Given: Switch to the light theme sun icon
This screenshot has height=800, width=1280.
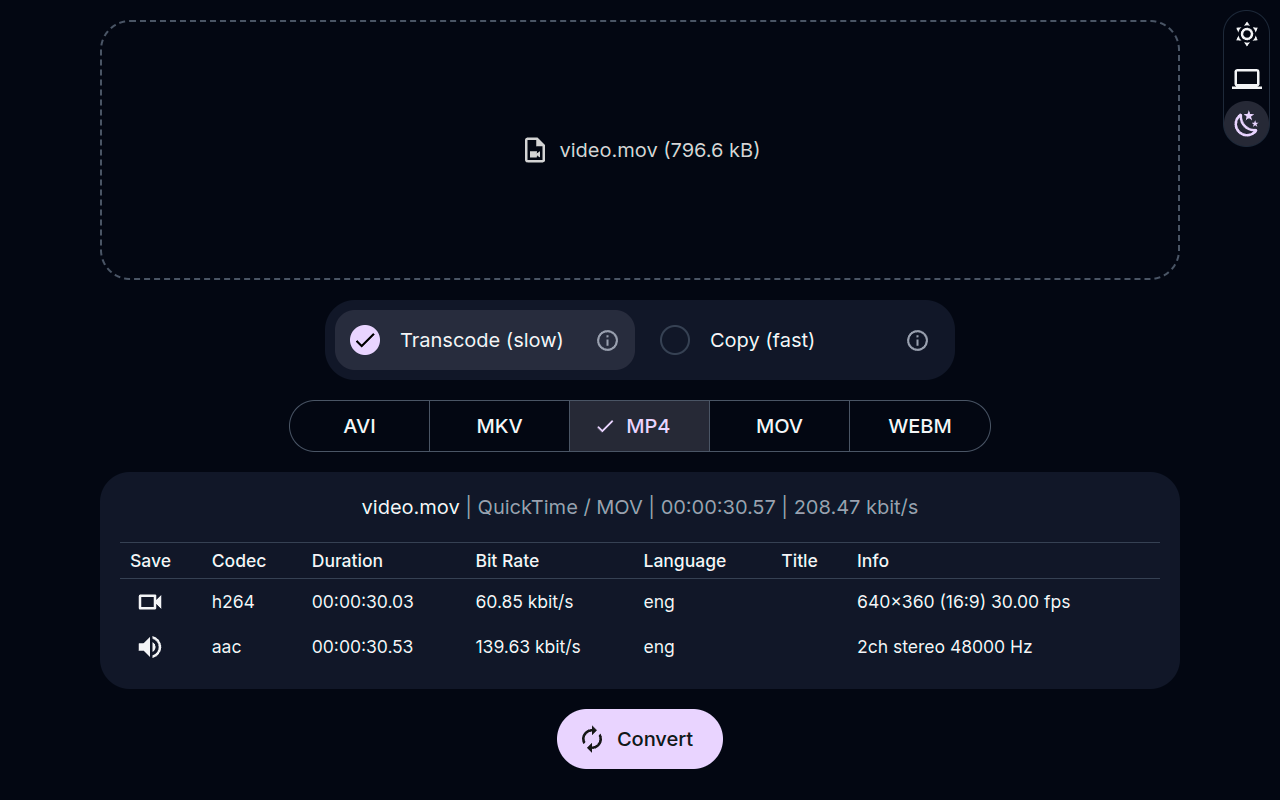Looking at the screenshot, I should point(1246,34).
